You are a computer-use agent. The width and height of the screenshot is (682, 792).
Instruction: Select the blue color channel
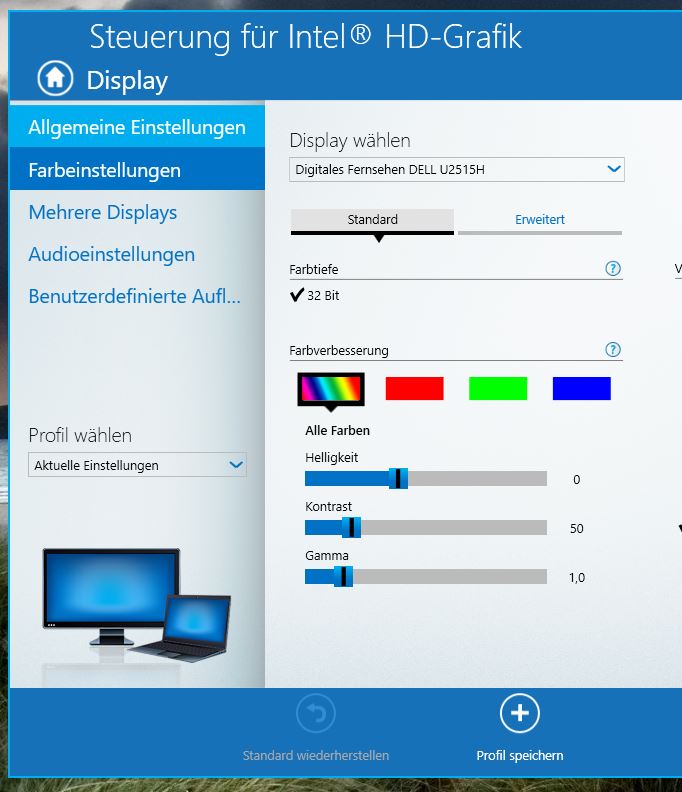(x=581, y=388)
